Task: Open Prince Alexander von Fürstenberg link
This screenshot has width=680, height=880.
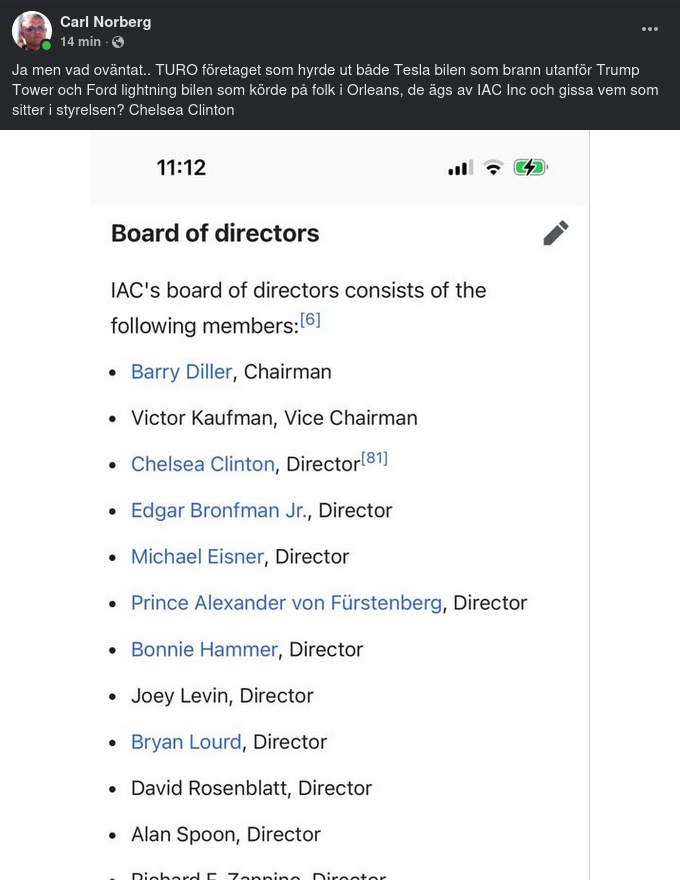Action: click(x=286, y=603)
